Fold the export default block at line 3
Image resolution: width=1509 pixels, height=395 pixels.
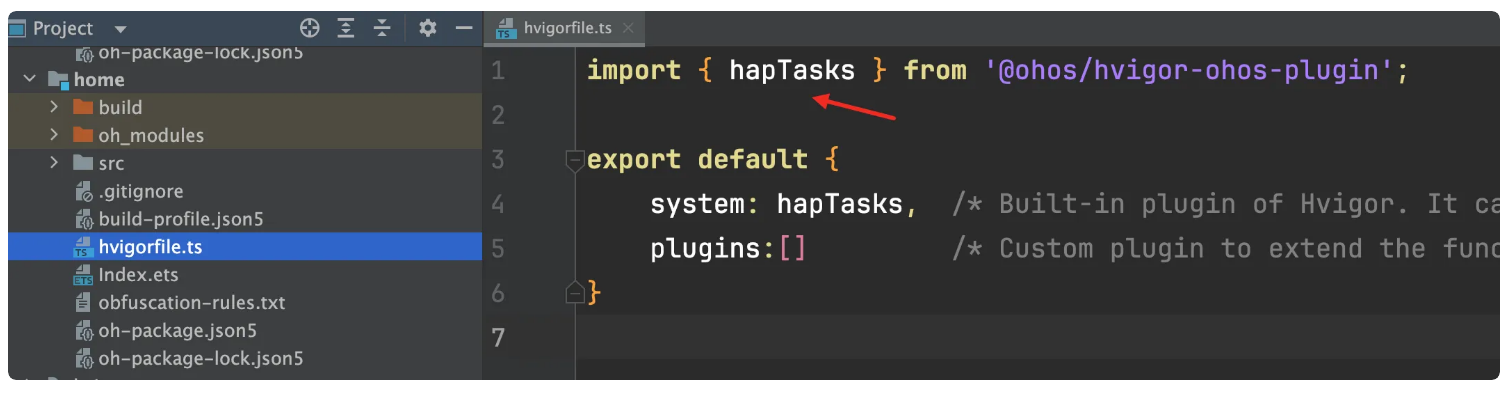click(574, 160)
